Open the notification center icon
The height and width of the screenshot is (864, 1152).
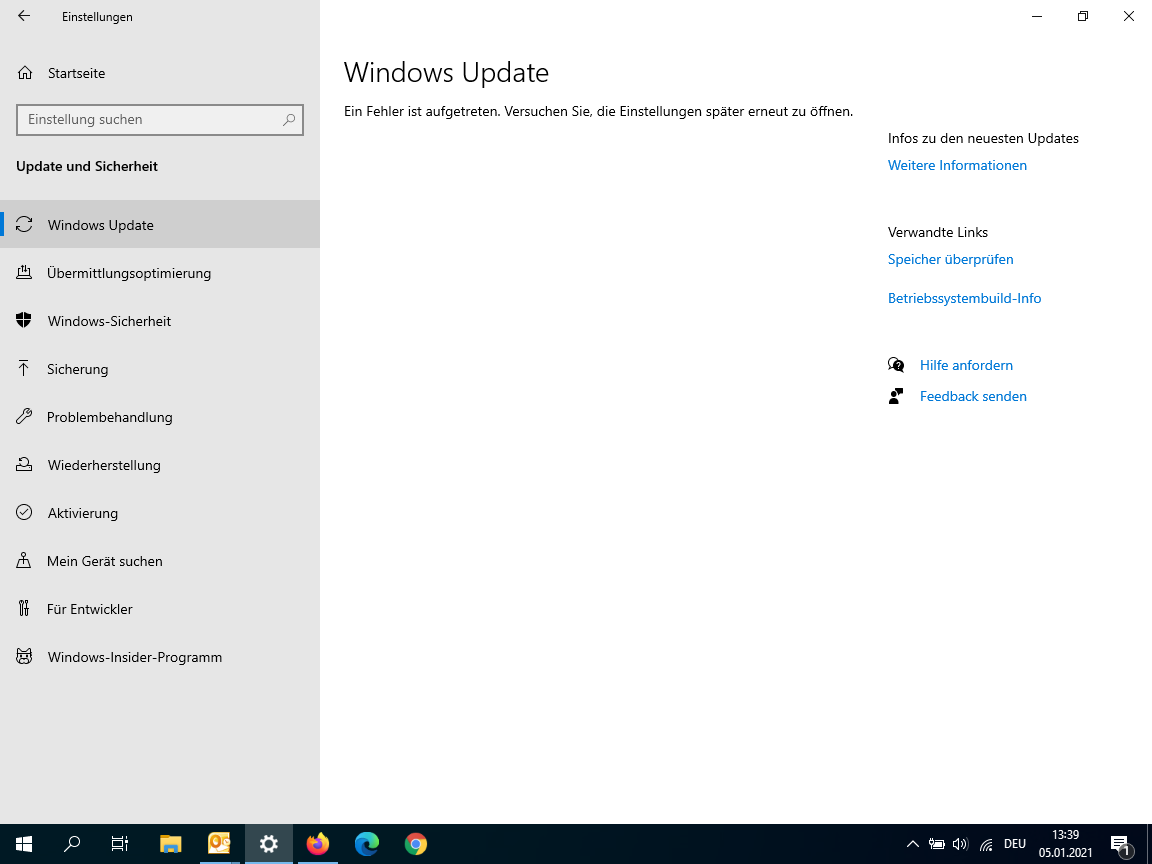click(1120, 844)
